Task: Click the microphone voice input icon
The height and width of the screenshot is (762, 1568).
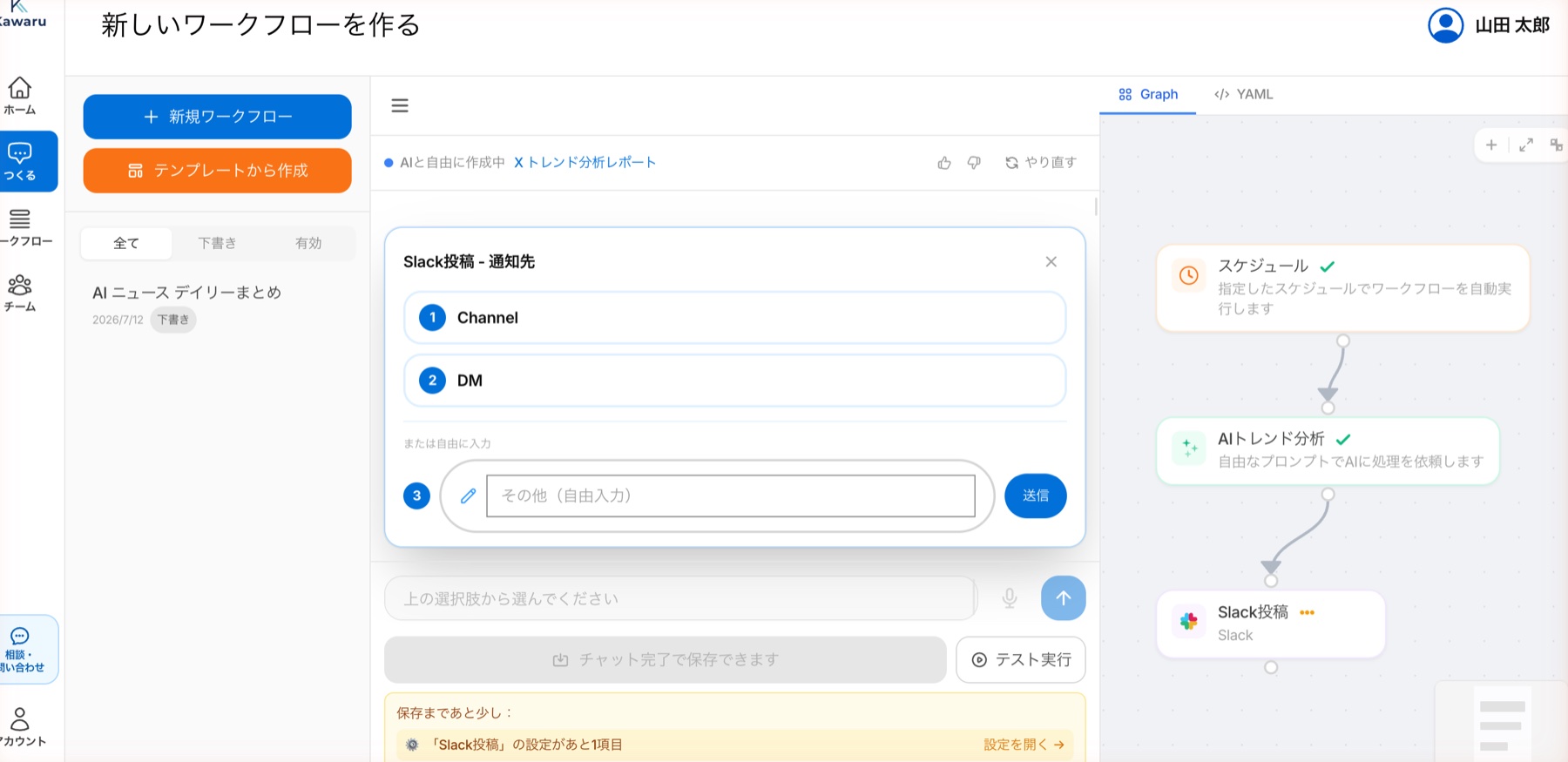Action: (x=1010, y=598)
